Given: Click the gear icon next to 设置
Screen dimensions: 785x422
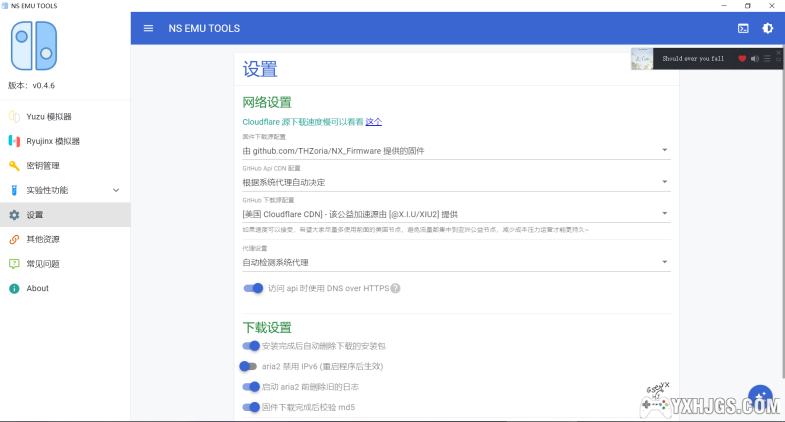Looking at the screenshot, I should 14,215.
